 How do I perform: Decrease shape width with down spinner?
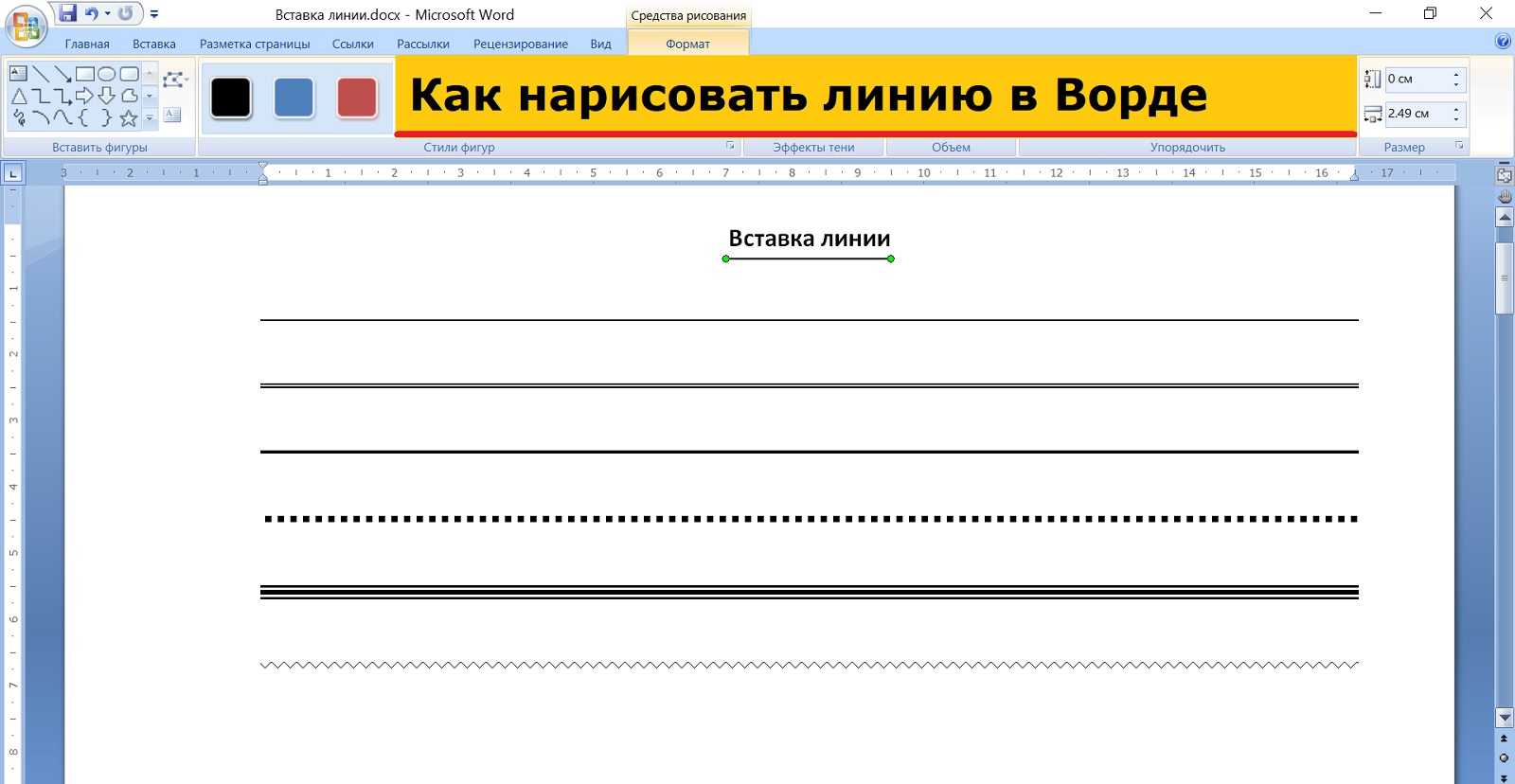click(x=1456, y=119)
